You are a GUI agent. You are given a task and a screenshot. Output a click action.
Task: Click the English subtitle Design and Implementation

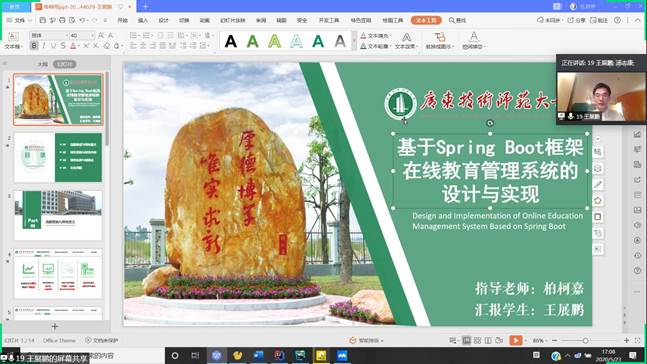pyautogui.click(x=498, y=221)
